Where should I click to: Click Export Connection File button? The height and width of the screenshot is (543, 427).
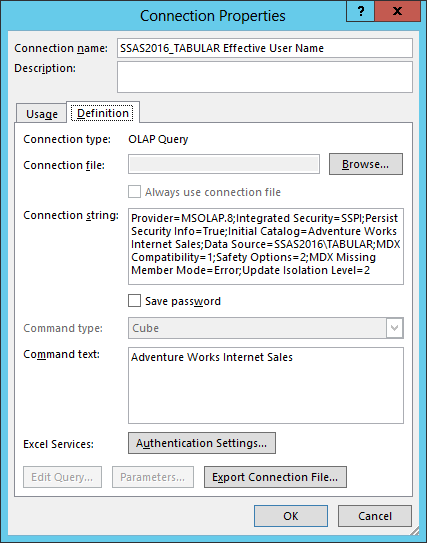(275, 477)
